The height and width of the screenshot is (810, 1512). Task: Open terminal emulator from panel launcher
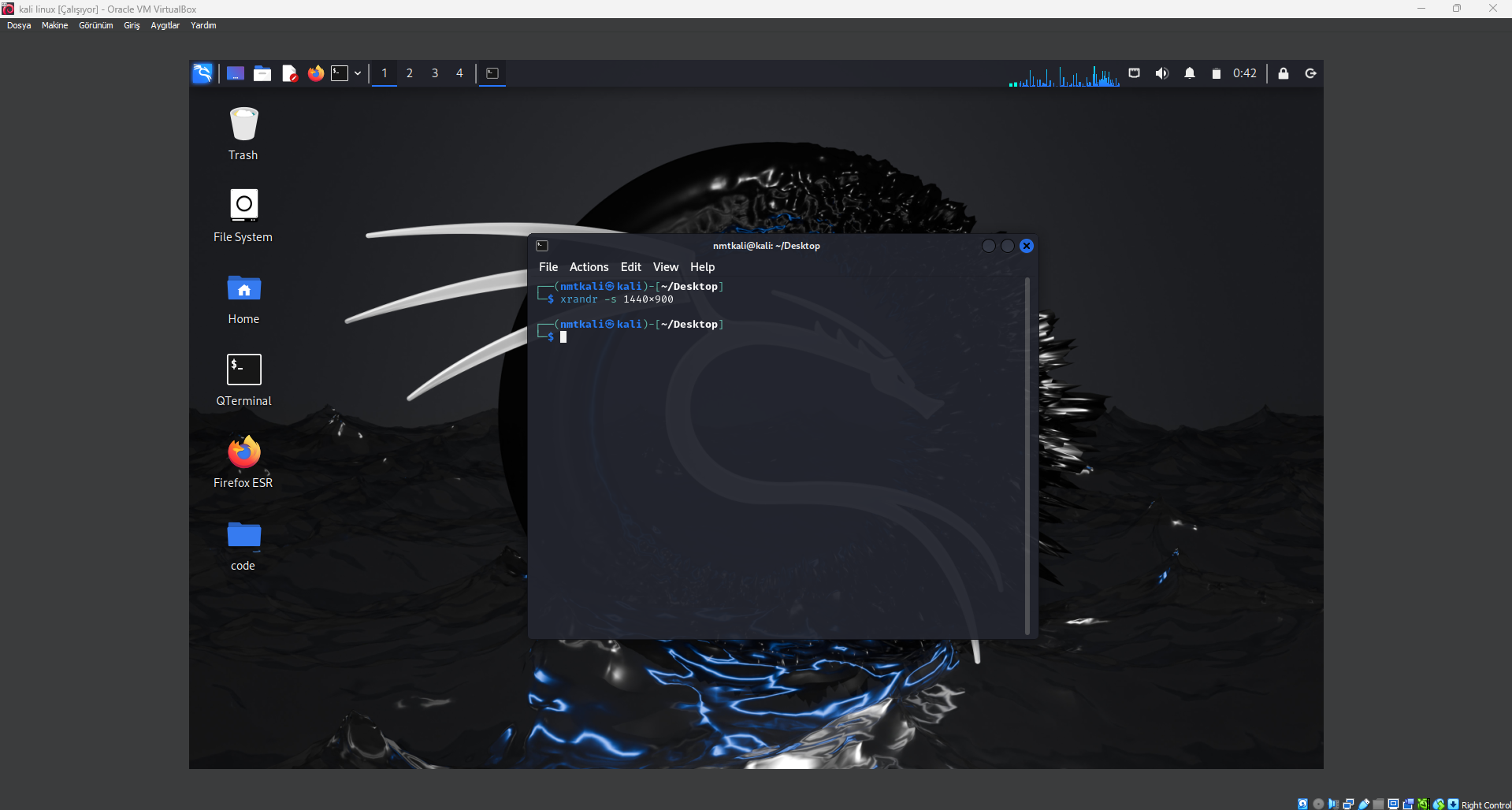click(x=340, y=73)
